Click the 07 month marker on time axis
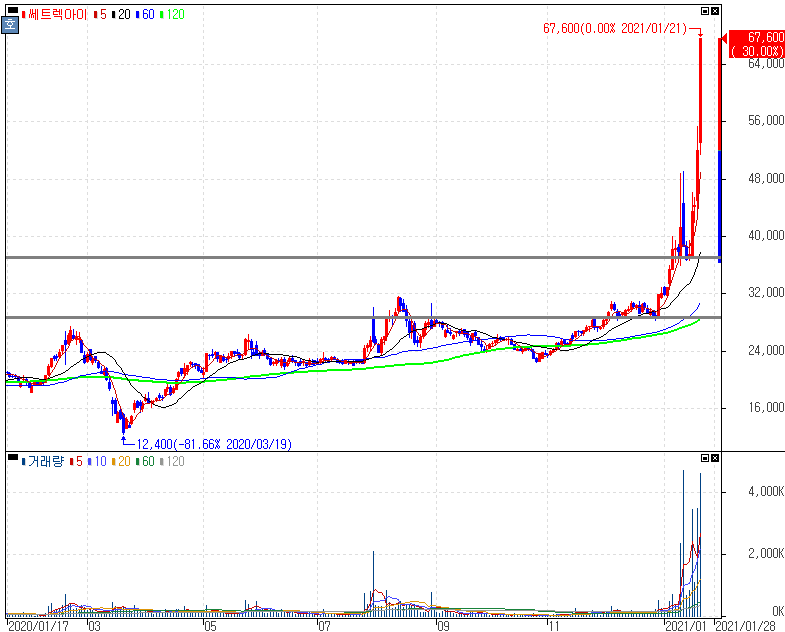The width and height of the screenshot is (785, 632). pyautogui.click(x=324, y=626)
